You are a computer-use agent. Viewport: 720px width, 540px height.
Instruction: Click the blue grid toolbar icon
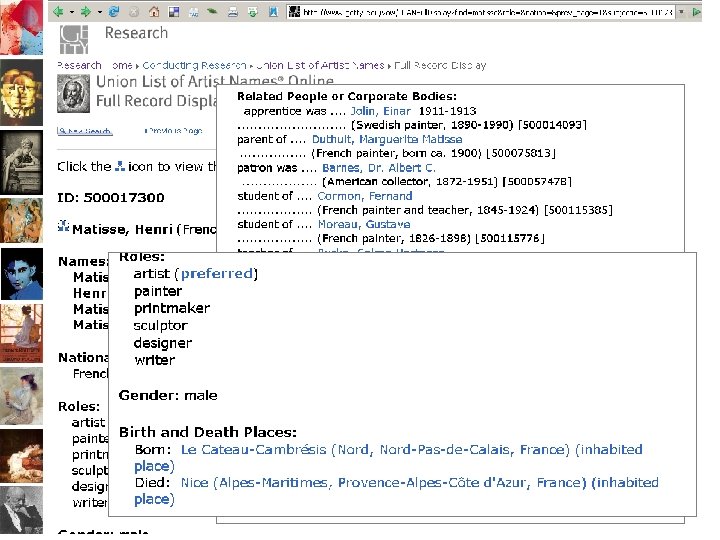[x=174, y=12]
